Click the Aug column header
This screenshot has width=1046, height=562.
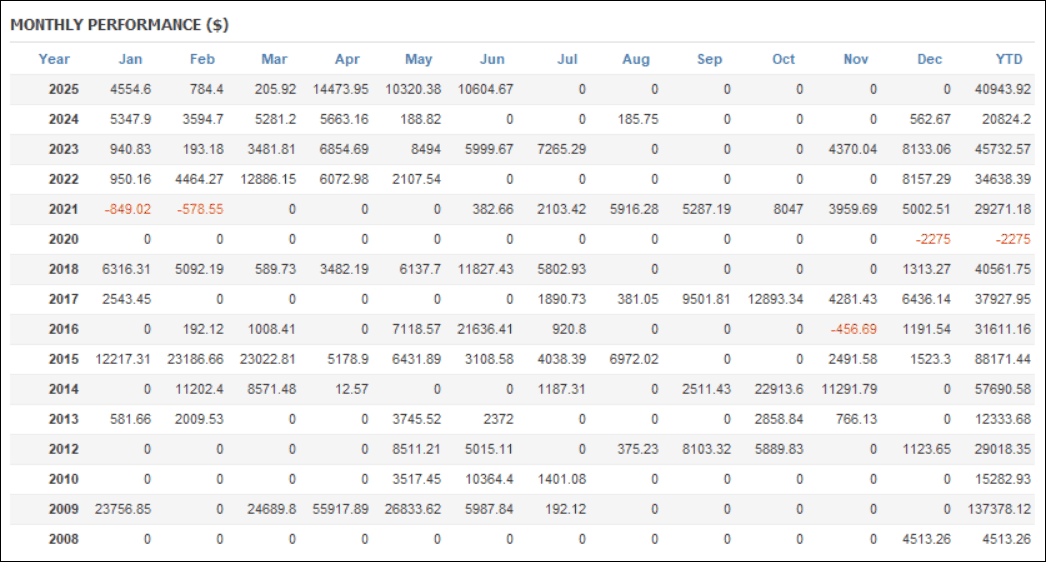pos(636,59)
